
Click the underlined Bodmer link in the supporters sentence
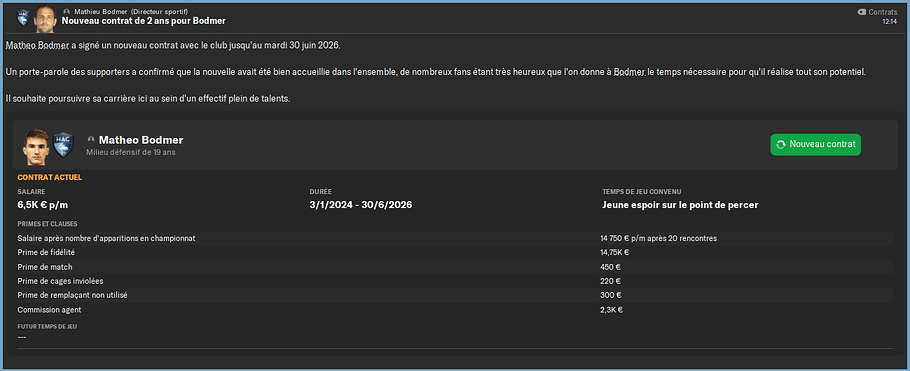tap(630, 72)
